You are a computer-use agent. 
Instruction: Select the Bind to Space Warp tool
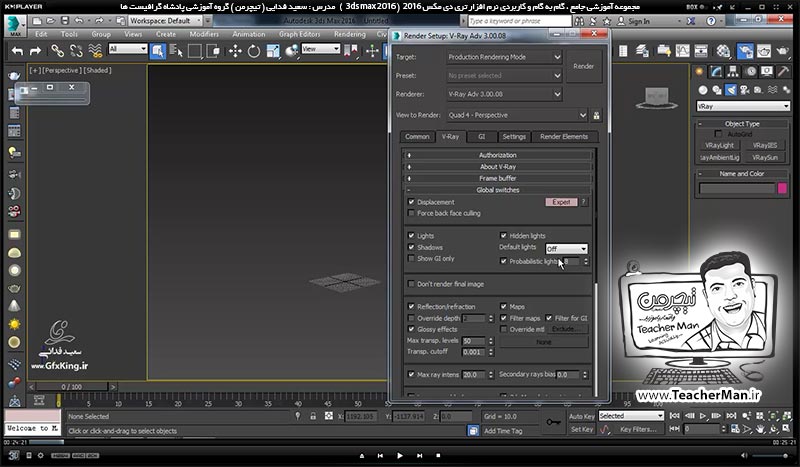click(x=95, y=51)
